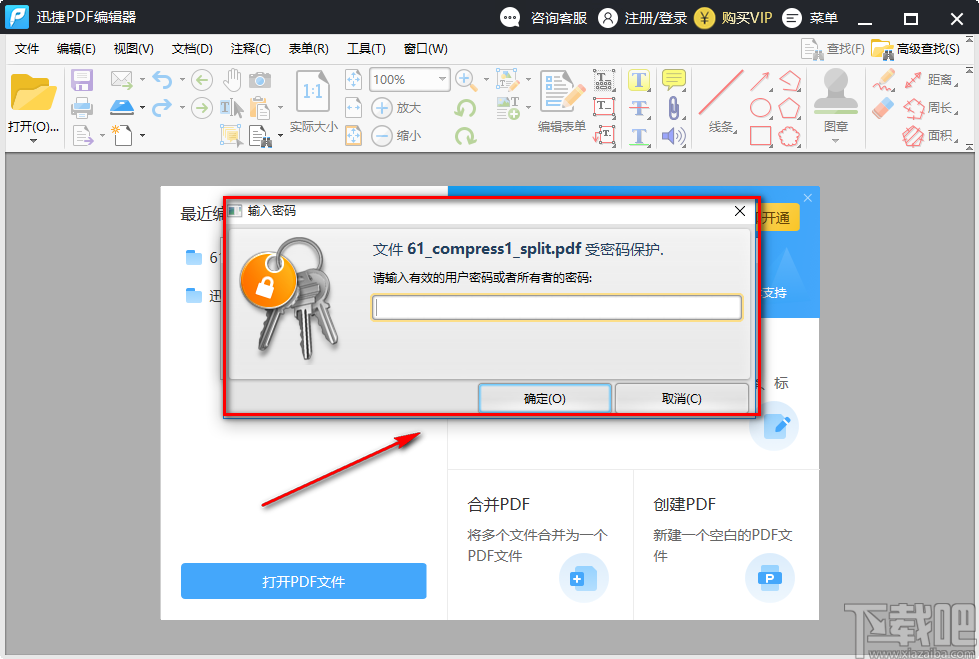
Task: Expand the scanner icon dropdown arrow
Action: click(142, 107)
